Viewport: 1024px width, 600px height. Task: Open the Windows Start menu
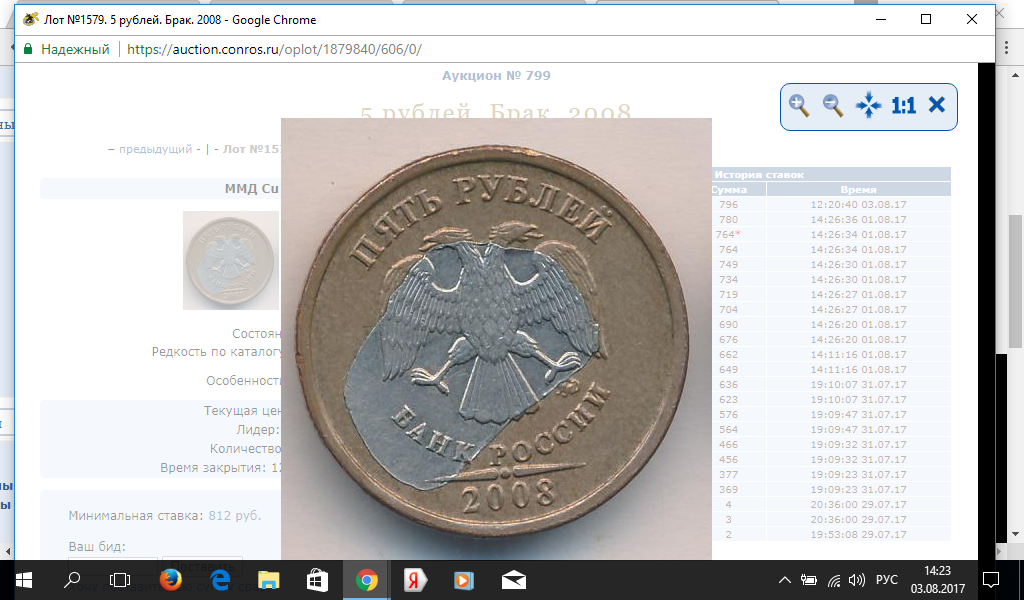(x=24, y=580)
